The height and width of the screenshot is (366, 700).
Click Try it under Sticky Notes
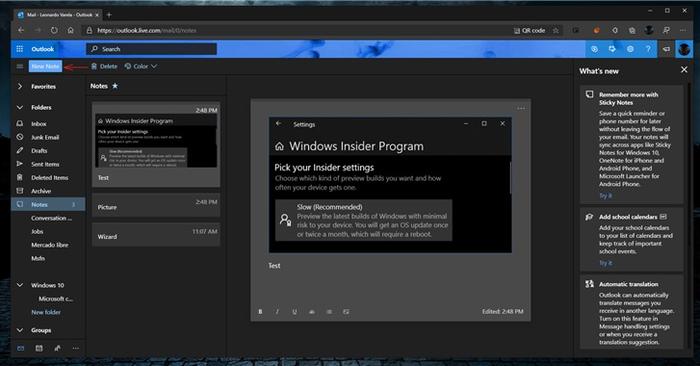click(x=605, y=195)
